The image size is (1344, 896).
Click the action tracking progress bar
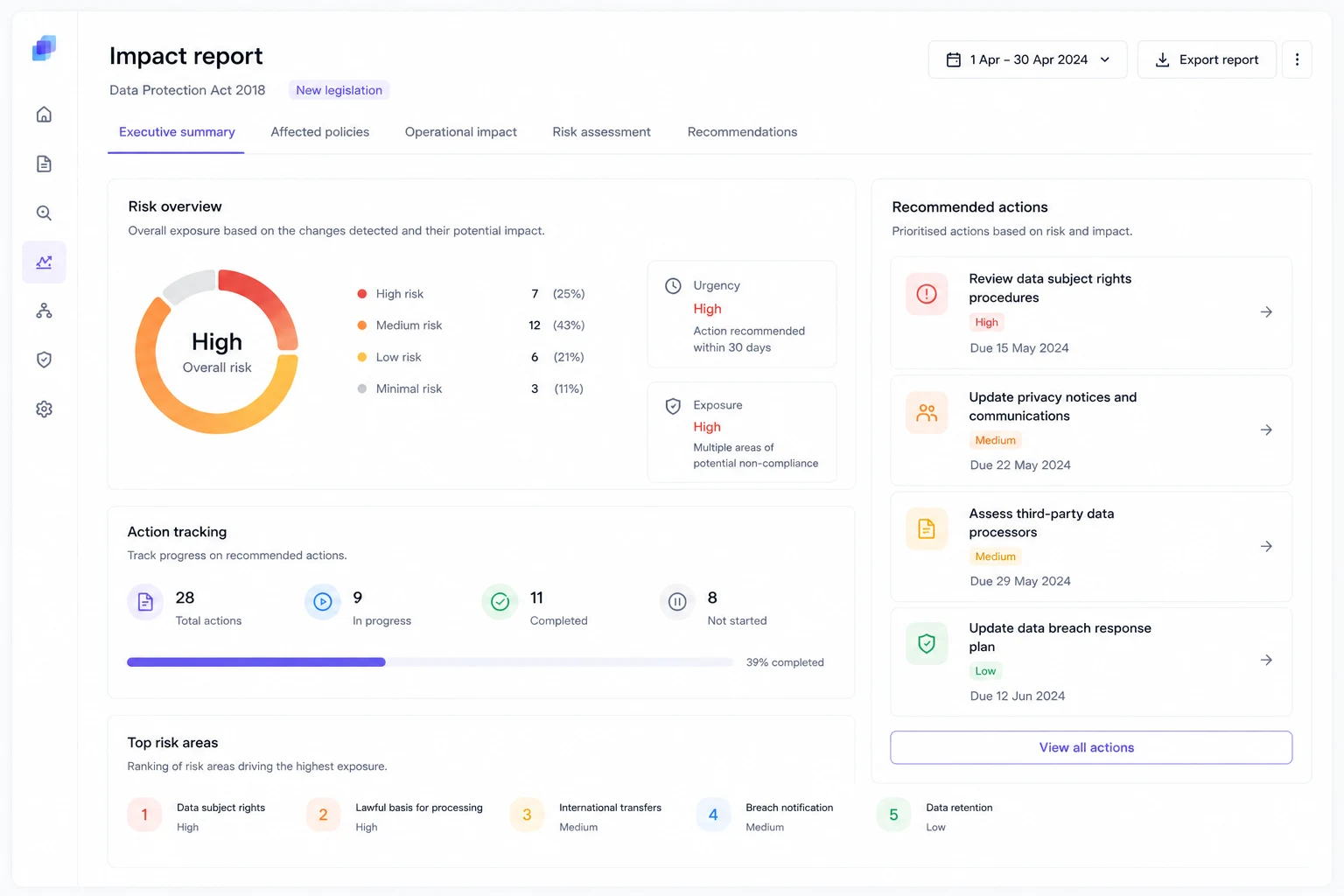430,662
